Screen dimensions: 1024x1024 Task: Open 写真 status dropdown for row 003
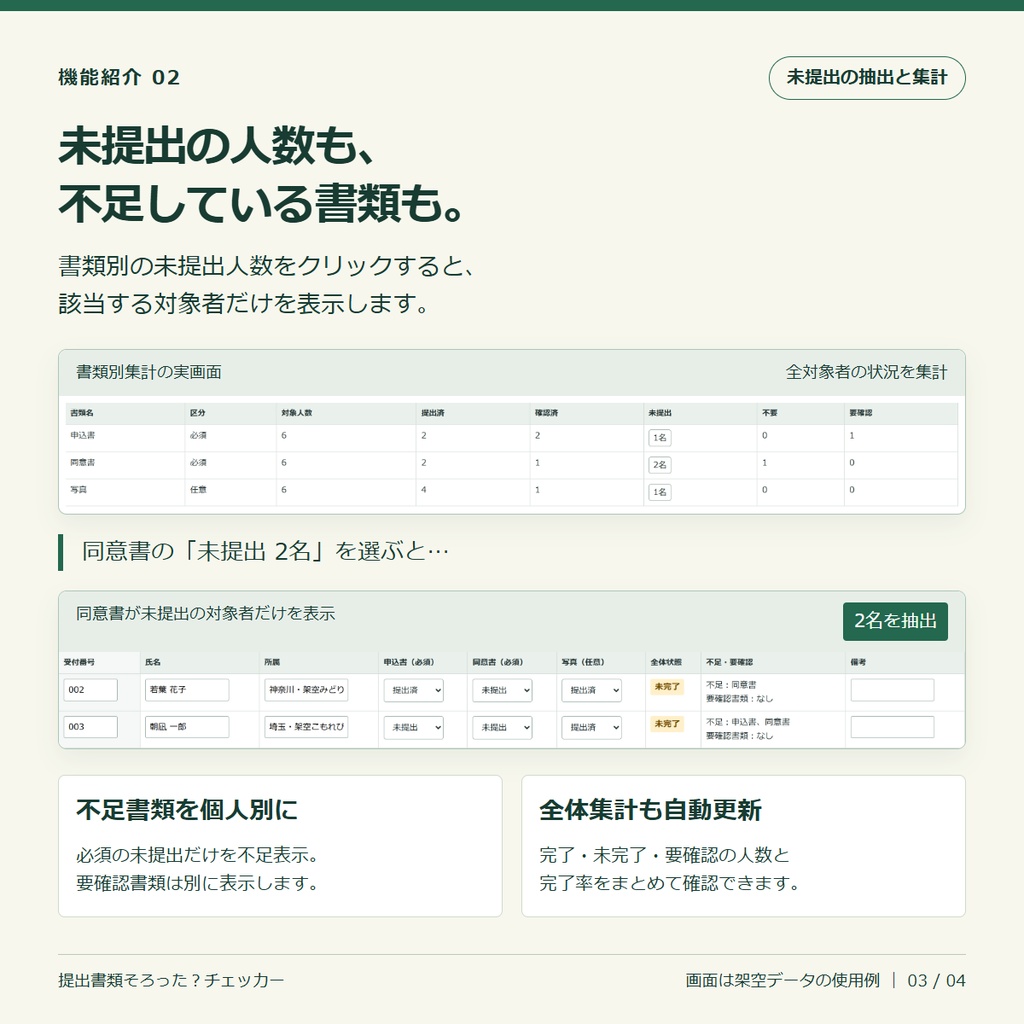tap(592, 728)
